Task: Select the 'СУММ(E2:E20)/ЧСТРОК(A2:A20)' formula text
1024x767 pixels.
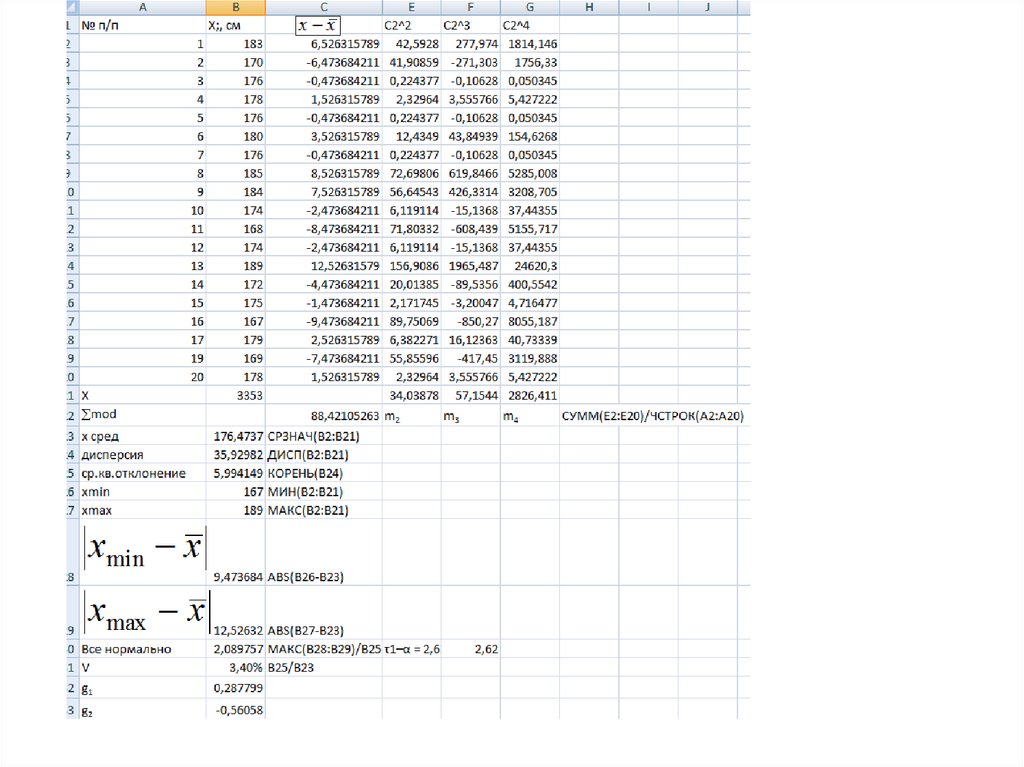Action: point(654,415)
